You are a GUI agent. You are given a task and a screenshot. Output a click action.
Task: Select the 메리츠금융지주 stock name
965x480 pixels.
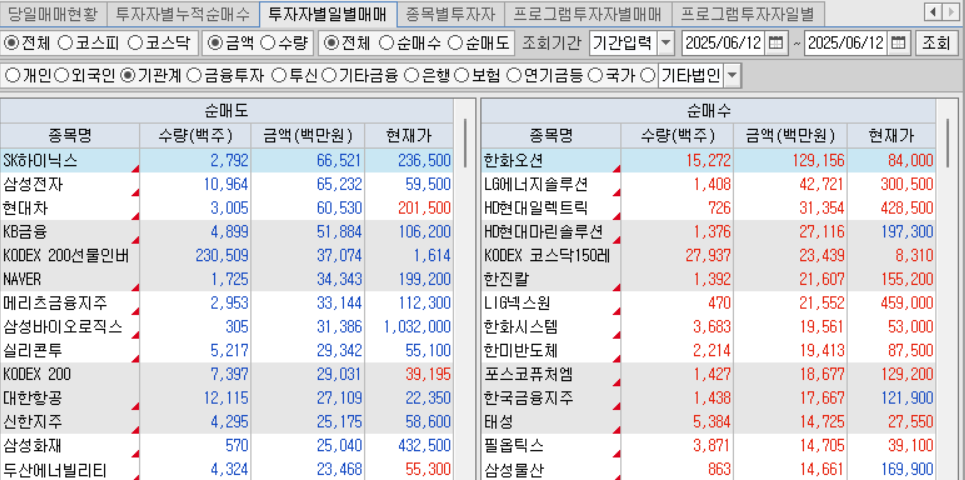(55, 303)
